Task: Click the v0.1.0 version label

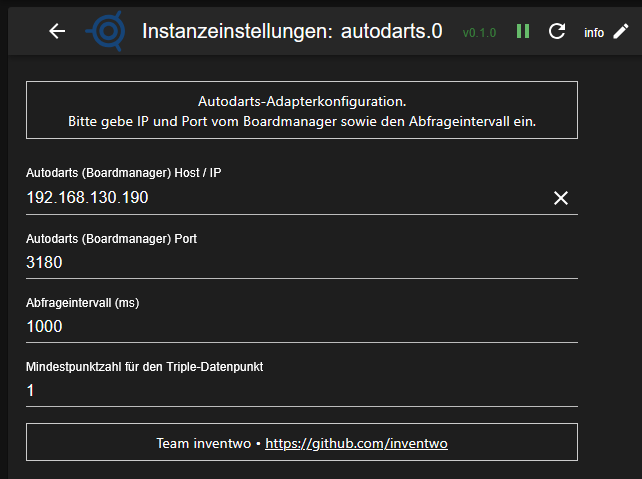Action: click(x=479, y=32)
